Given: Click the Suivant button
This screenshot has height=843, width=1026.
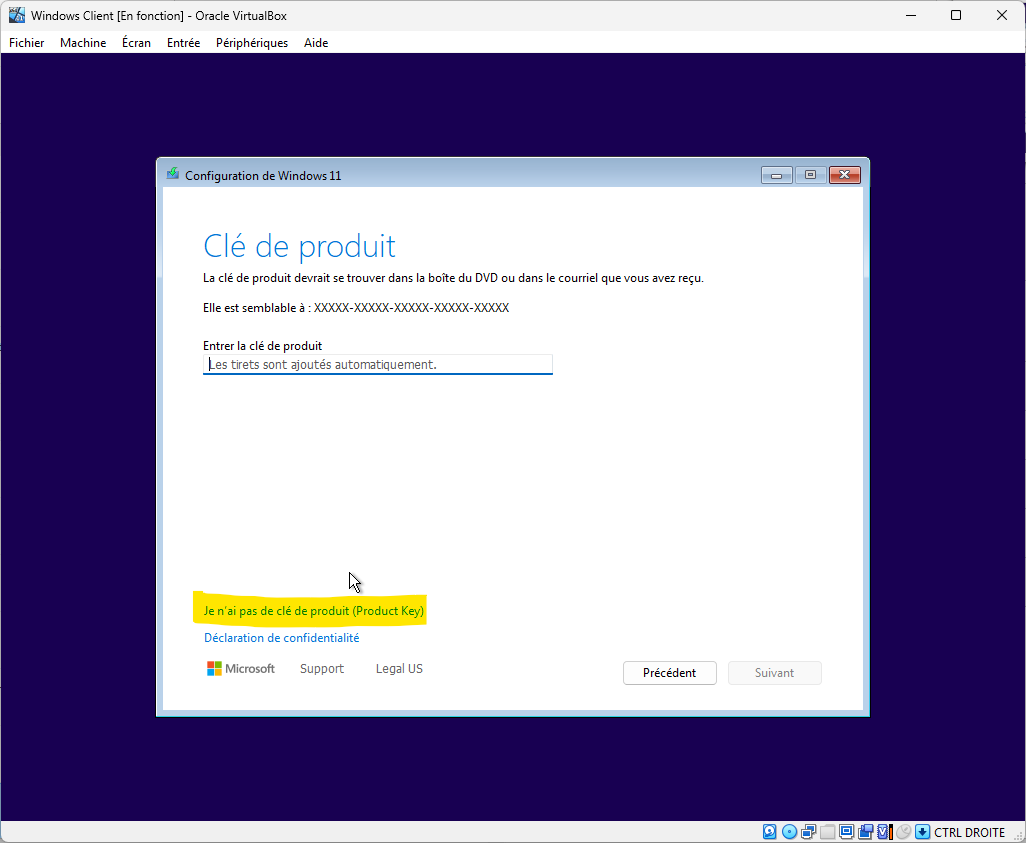Looking at the screenshot, I should point(775,673).
